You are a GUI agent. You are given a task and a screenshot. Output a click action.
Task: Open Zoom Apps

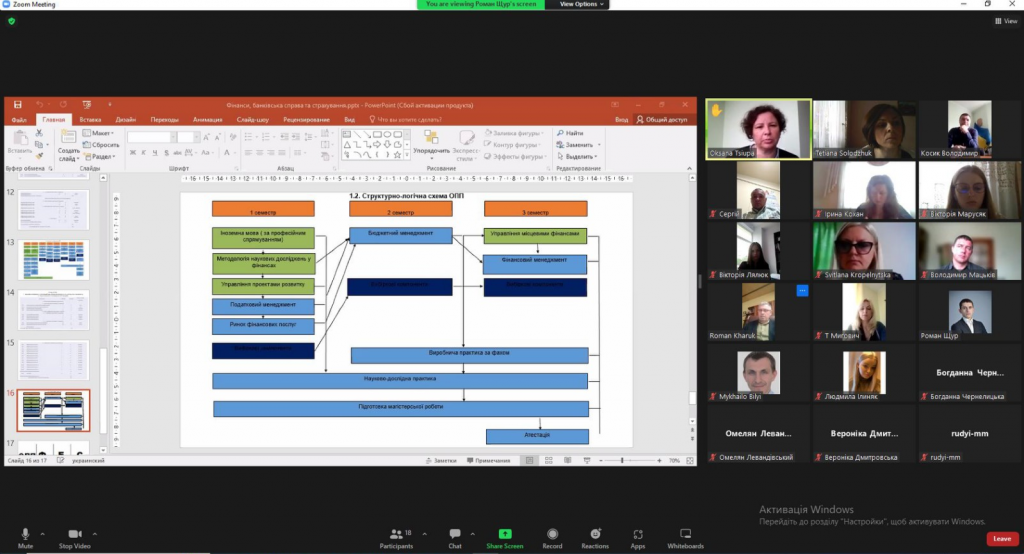pos(638,536)
